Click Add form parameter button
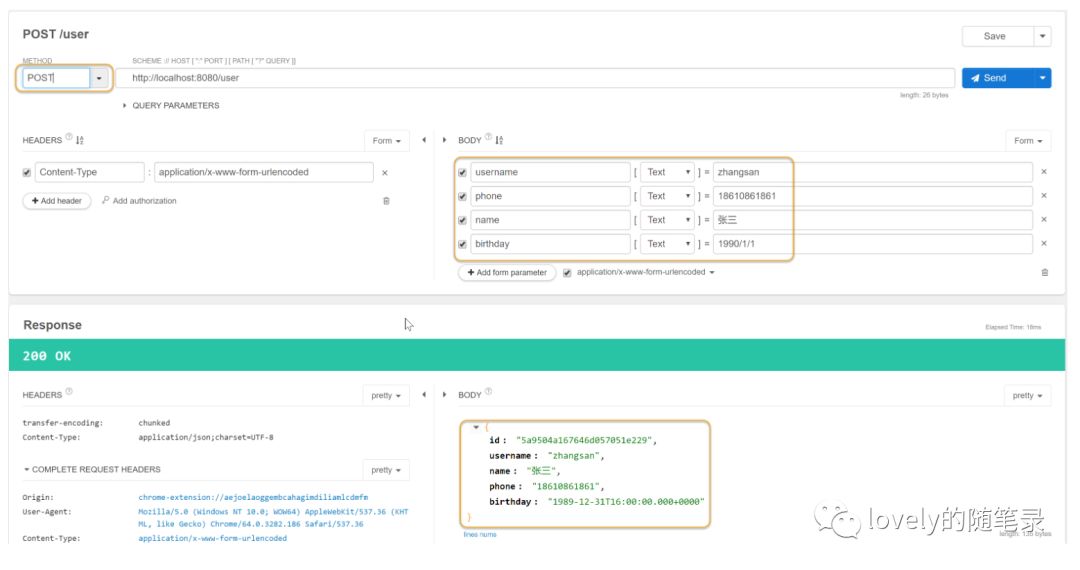 point(507,273)
